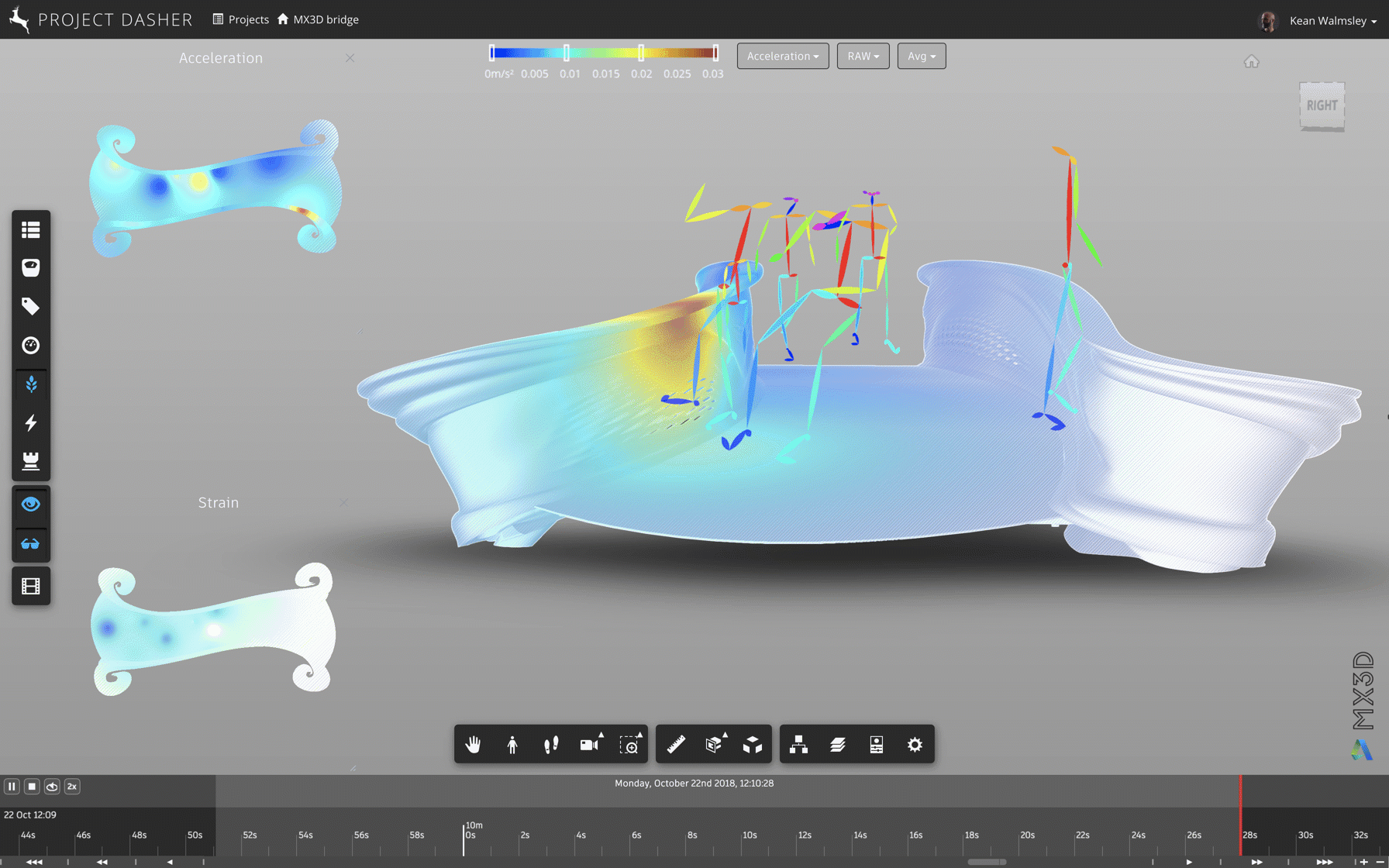Click the settings gear in the bottom toolbar

point(915,744)
